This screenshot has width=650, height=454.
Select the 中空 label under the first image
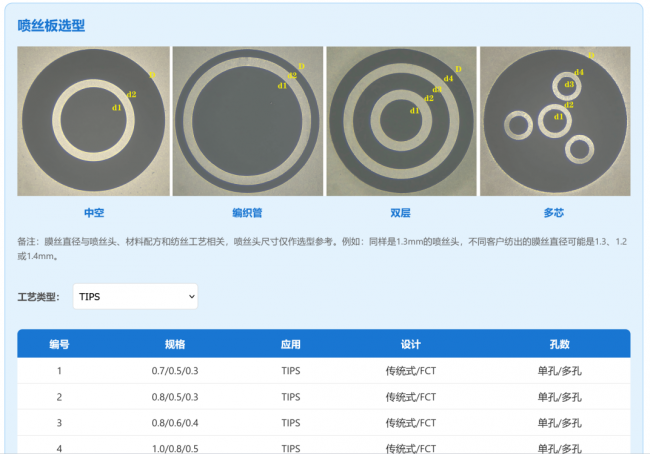coord(94,213)
